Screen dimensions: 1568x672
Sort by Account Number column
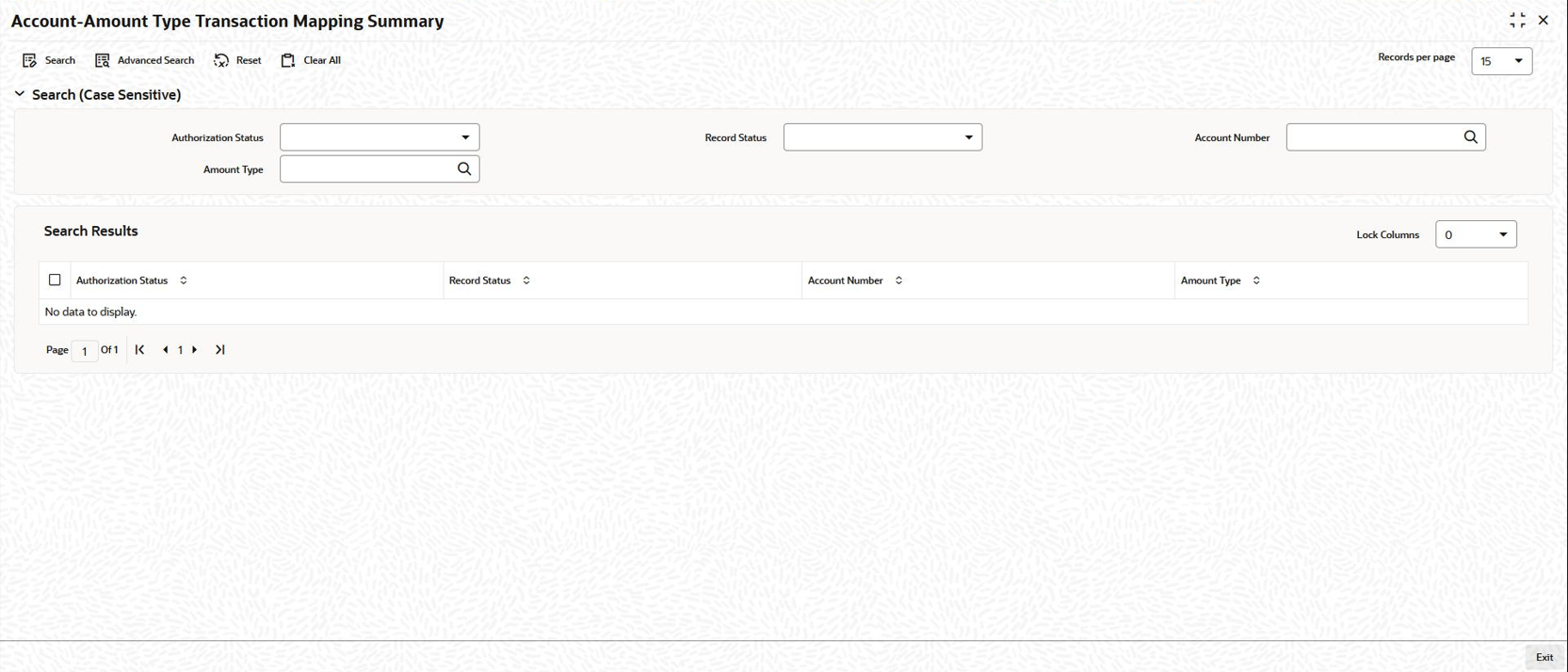[898, 280]
